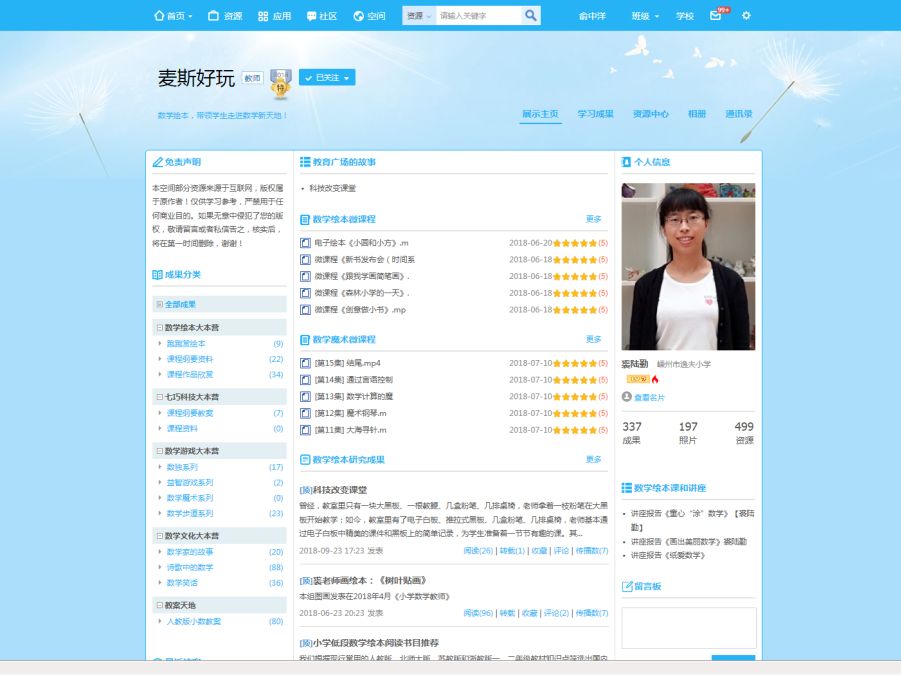Click the search keyword input field
The width and height of the screenshot is (901, 675).
478,16
